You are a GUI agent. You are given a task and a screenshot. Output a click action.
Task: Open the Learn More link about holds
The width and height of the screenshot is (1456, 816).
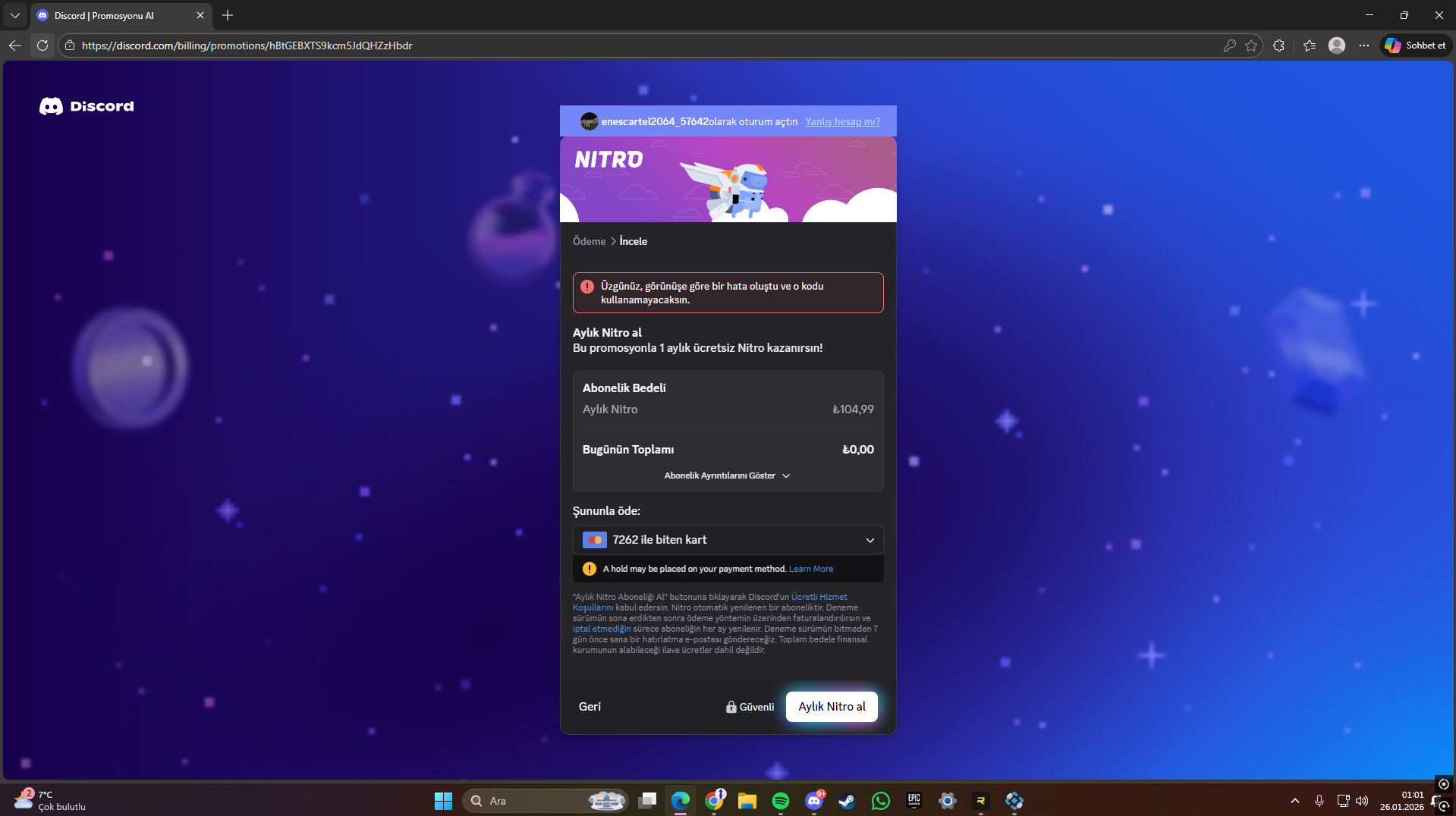811,569
